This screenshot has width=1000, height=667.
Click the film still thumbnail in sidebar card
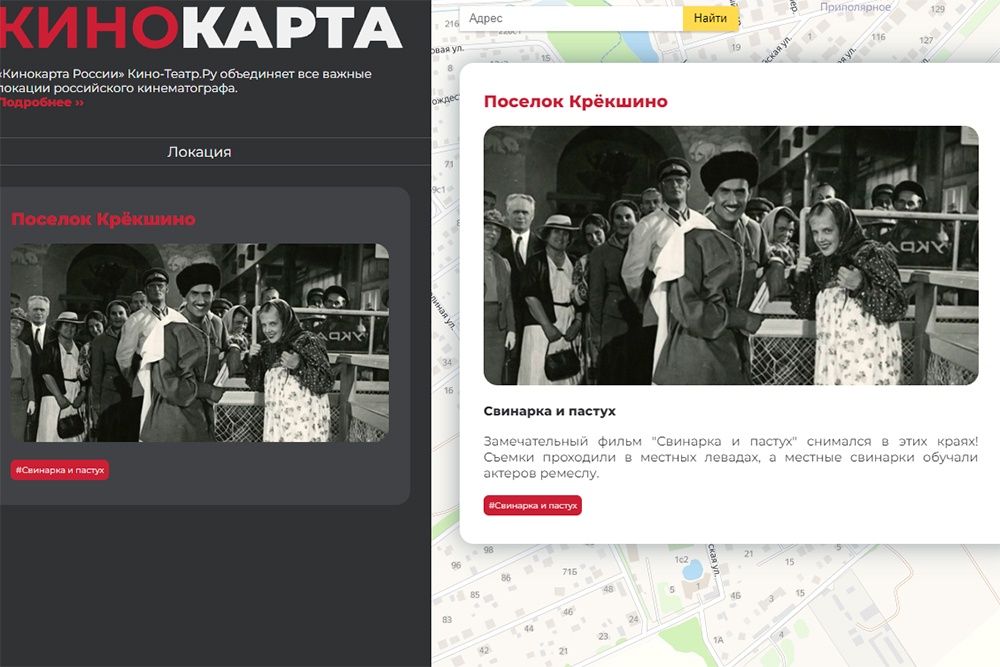point(199,342)
